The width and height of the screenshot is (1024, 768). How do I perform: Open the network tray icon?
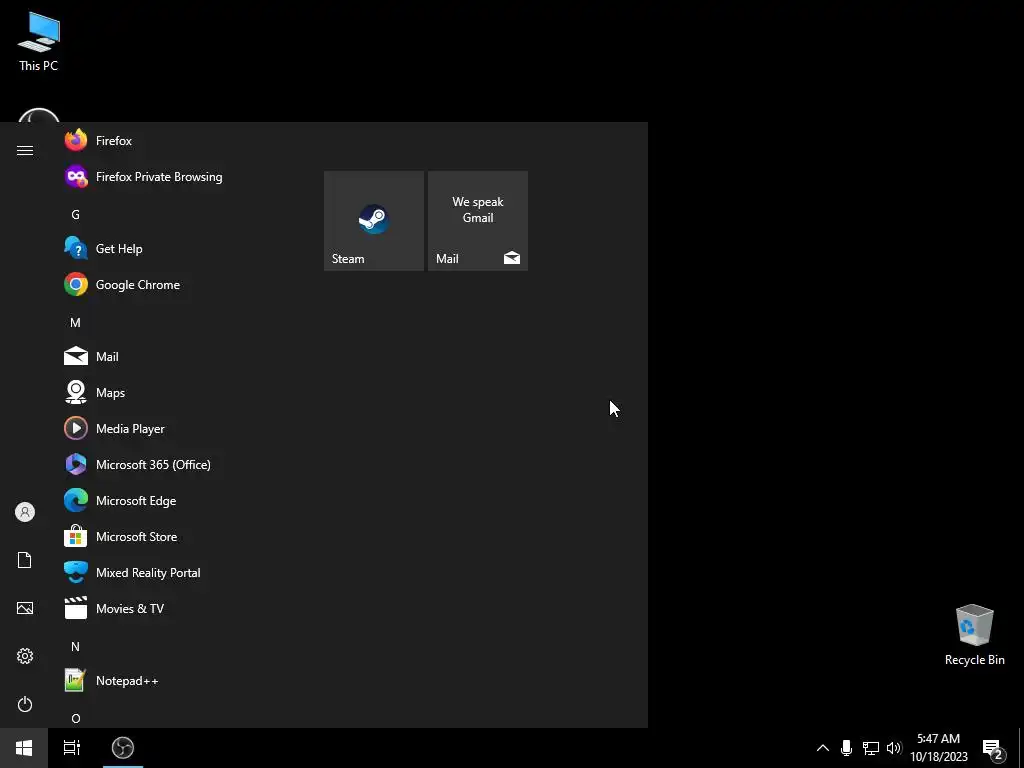tap(871, 748)
